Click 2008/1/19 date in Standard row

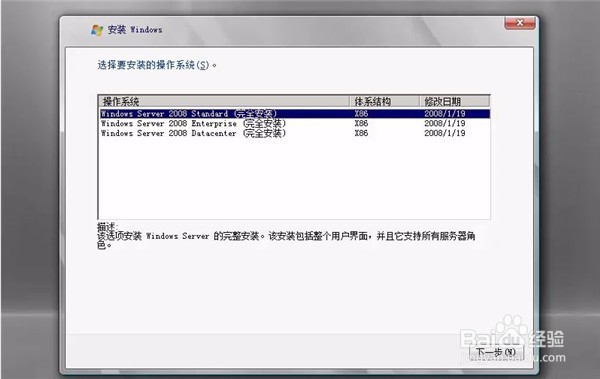pyautogui.click(x=445, y=114)
